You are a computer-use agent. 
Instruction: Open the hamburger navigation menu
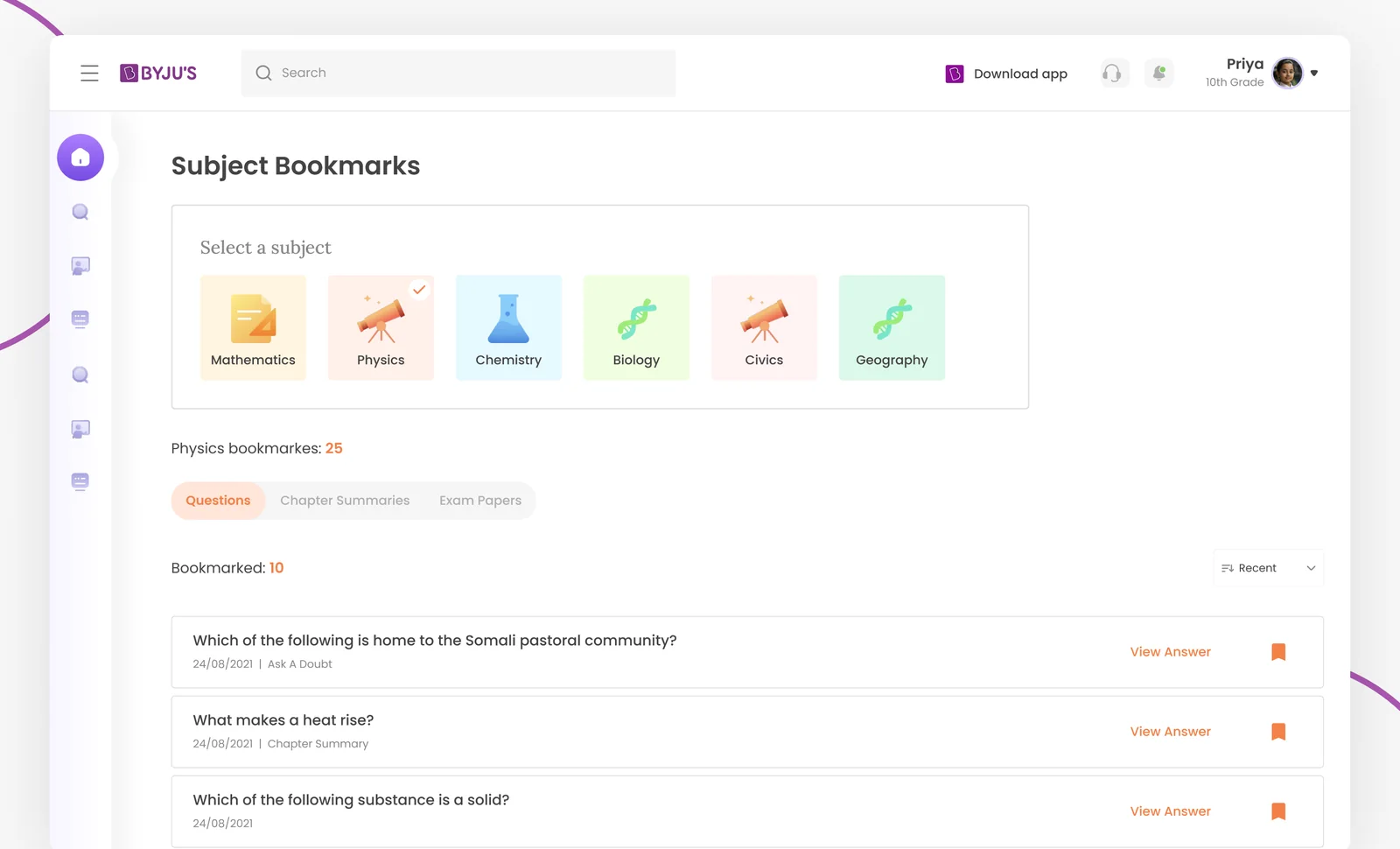(89, 74)
